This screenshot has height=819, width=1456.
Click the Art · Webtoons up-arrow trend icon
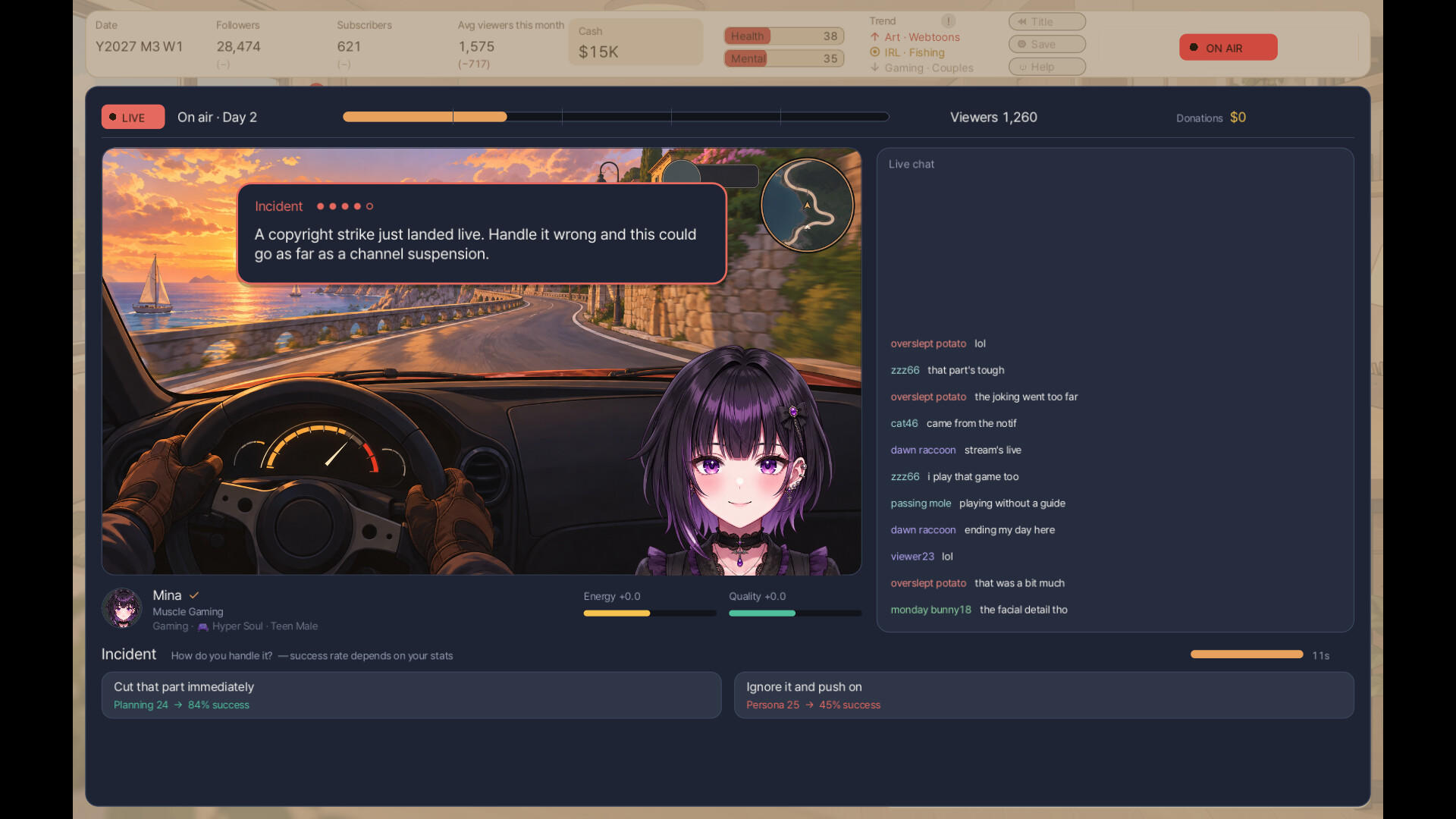point(875,37)
